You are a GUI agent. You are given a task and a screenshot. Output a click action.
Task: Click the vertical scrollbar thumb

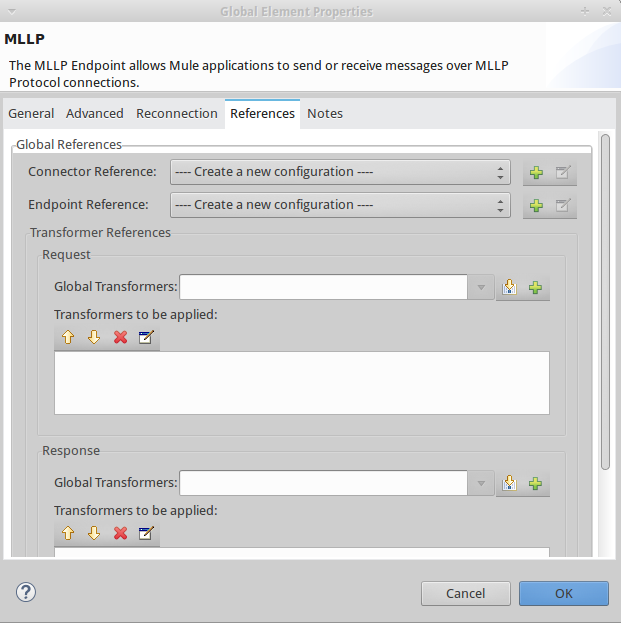(x=605, y=302)
